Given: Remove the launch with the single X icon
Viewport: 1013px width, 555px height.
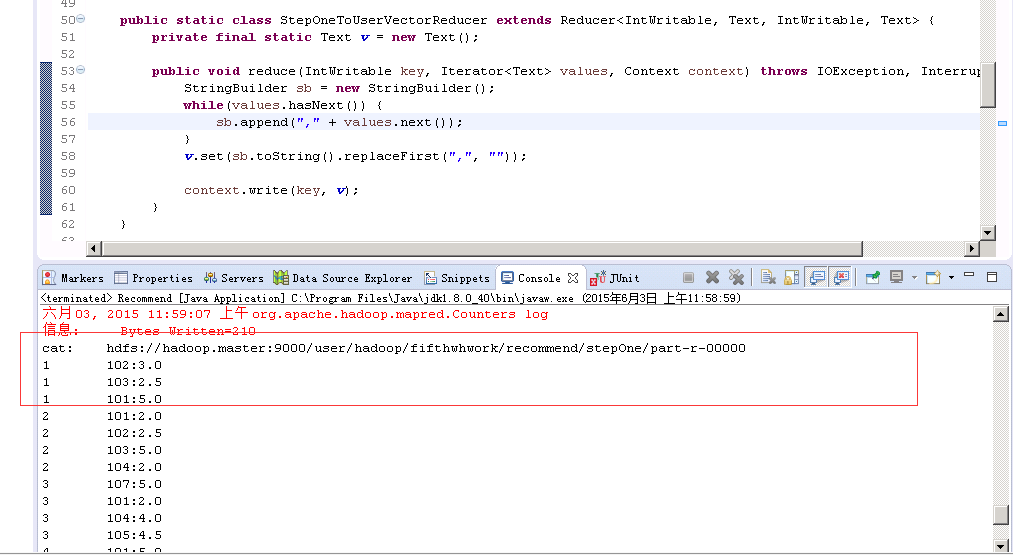Looking at the screenshot, I should click(x=713, y=278).
